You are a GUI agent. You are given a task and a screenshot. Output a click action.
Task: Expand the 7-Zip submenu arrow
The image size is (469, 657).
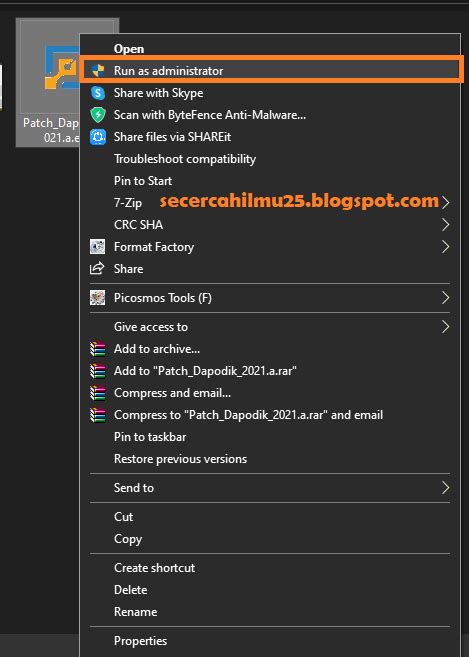tap(446, 203)
